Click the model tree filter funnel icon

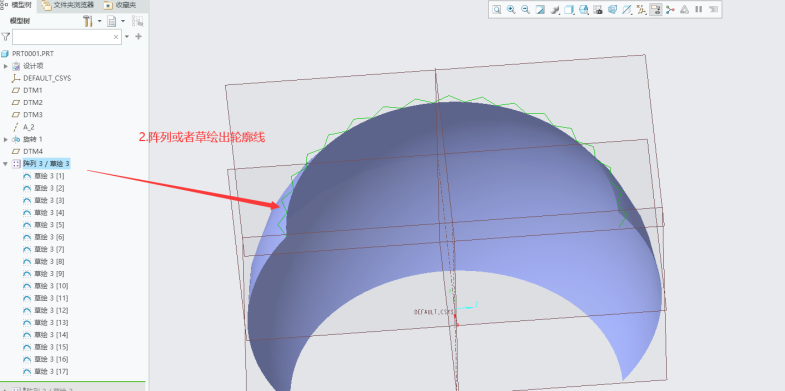pyautogui.click(x=5, y=37)
